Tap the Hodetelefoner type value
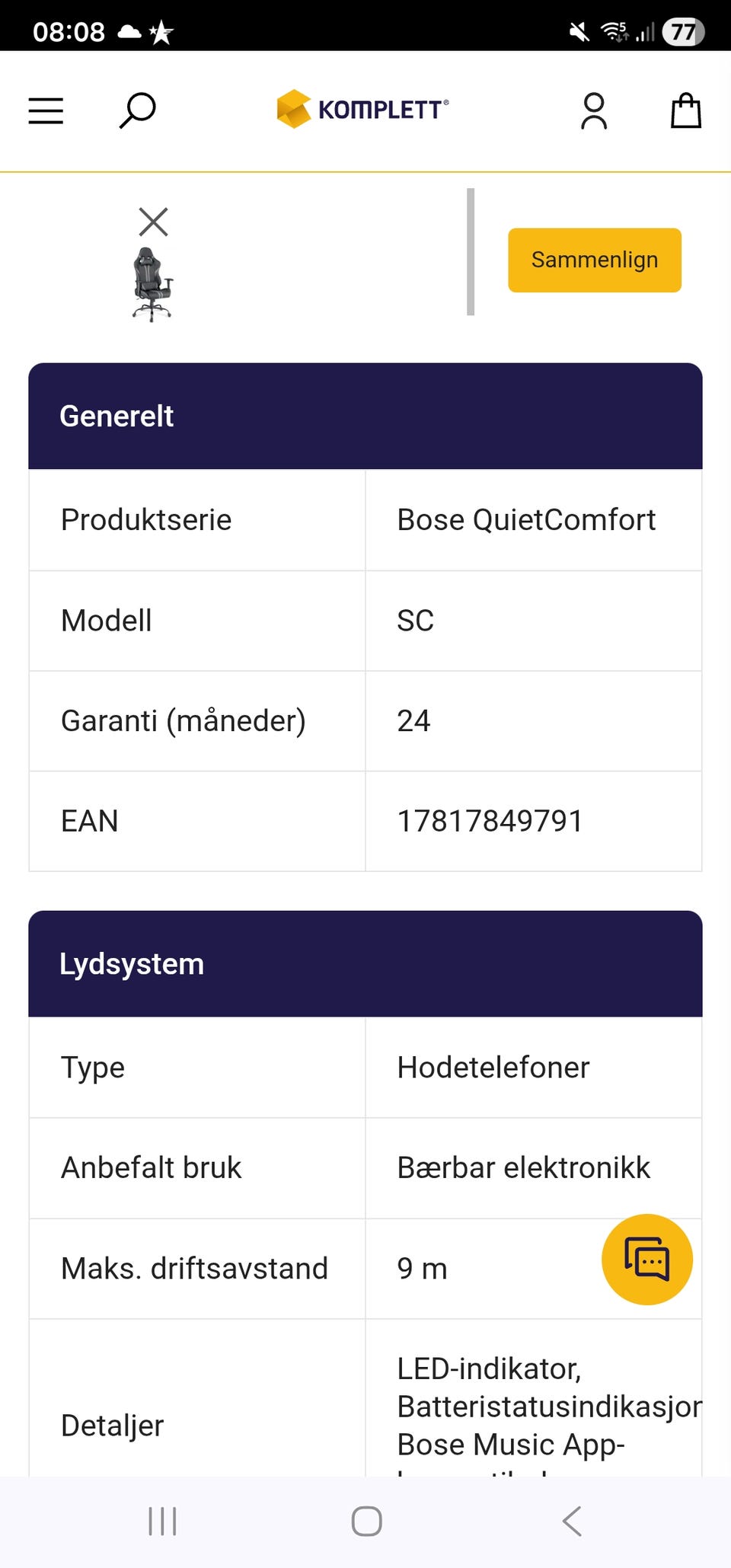 point(493,1068)
